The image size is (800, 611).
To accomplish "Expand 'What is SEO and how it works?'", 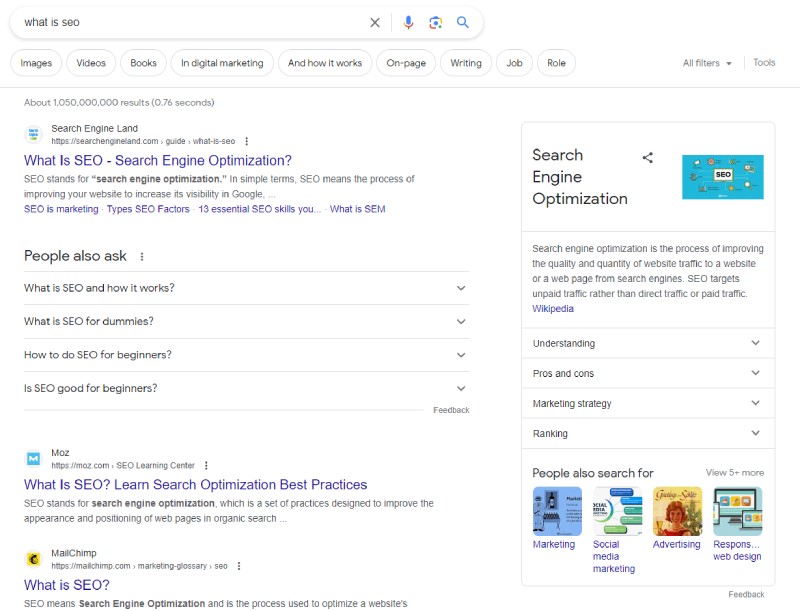I will 246,288.
